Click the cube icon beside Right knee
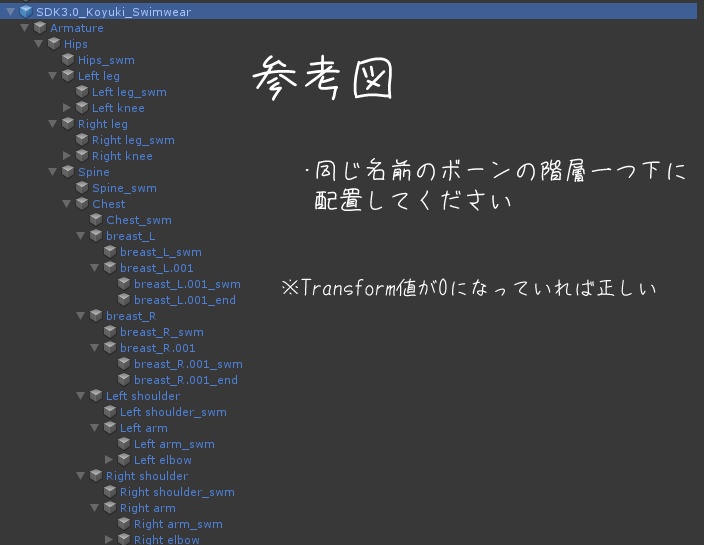704x545 pixels. [82, 156]
